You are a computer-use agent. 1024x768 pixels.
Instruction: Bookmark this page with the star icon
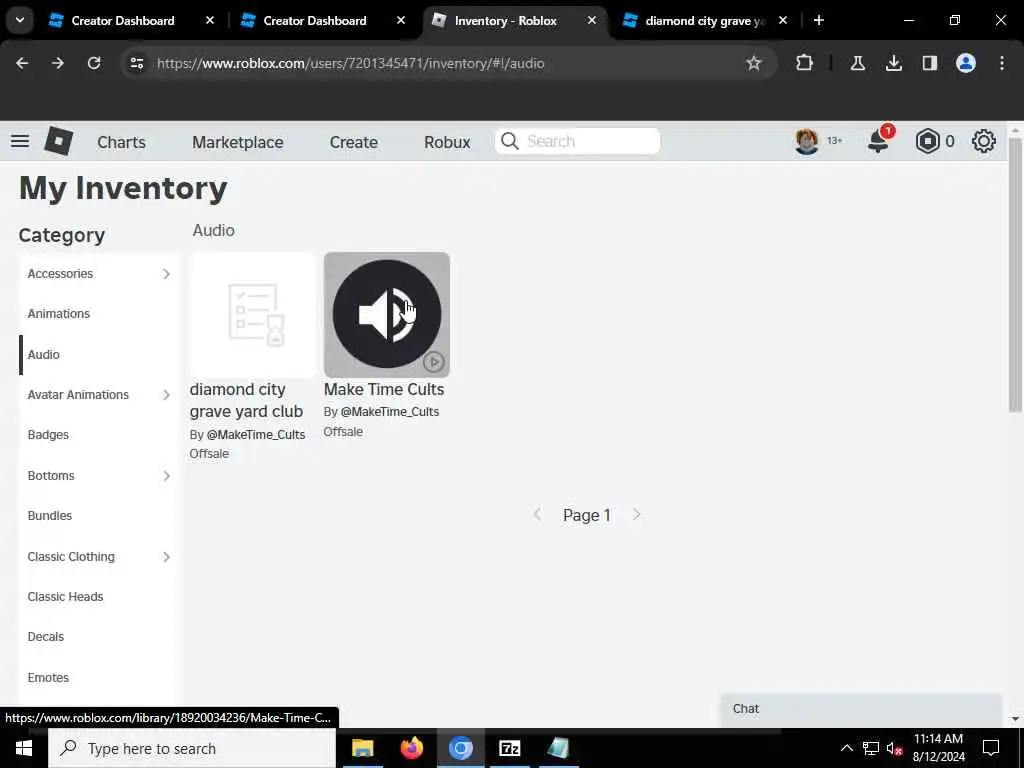coord(754,63)
